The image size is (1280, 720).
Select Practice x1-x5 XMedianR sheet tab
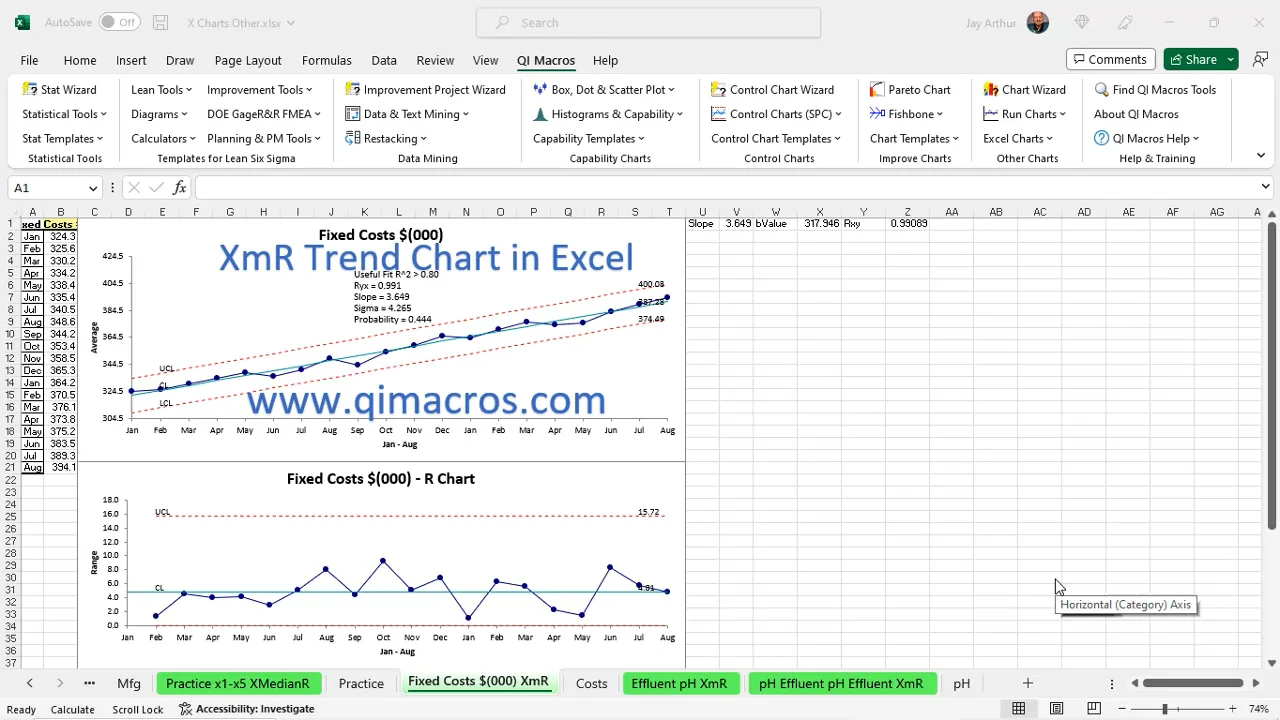click(238, 684)
